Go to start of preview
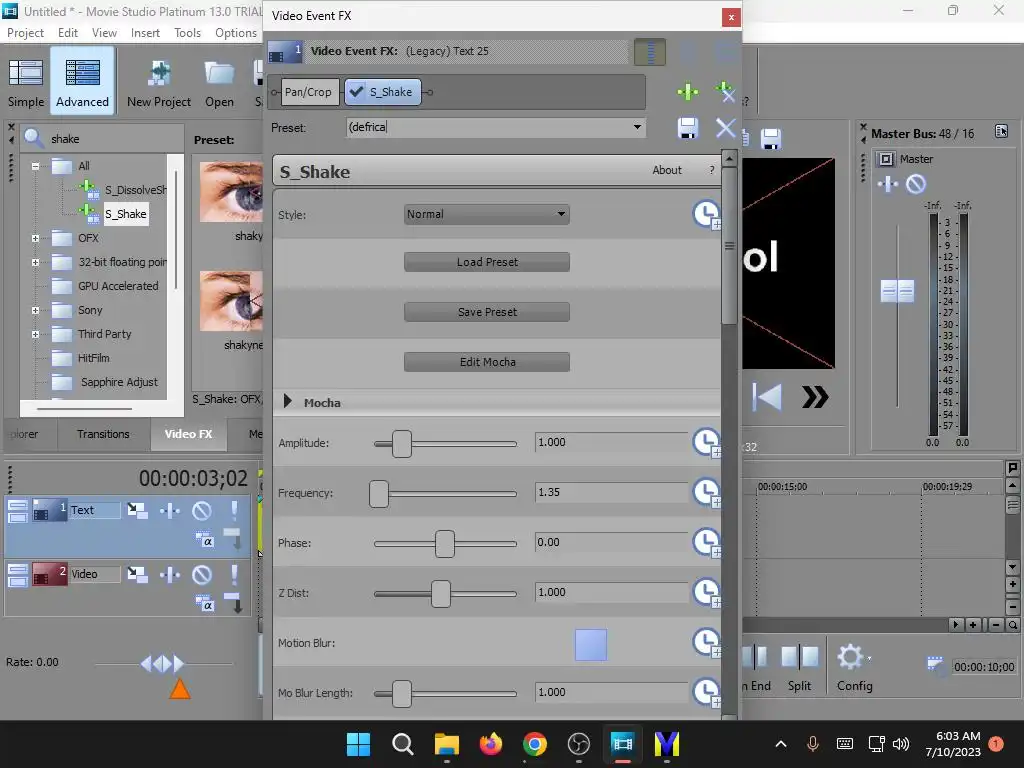This screenshot has height=768, width=1024. coord(767,397)
